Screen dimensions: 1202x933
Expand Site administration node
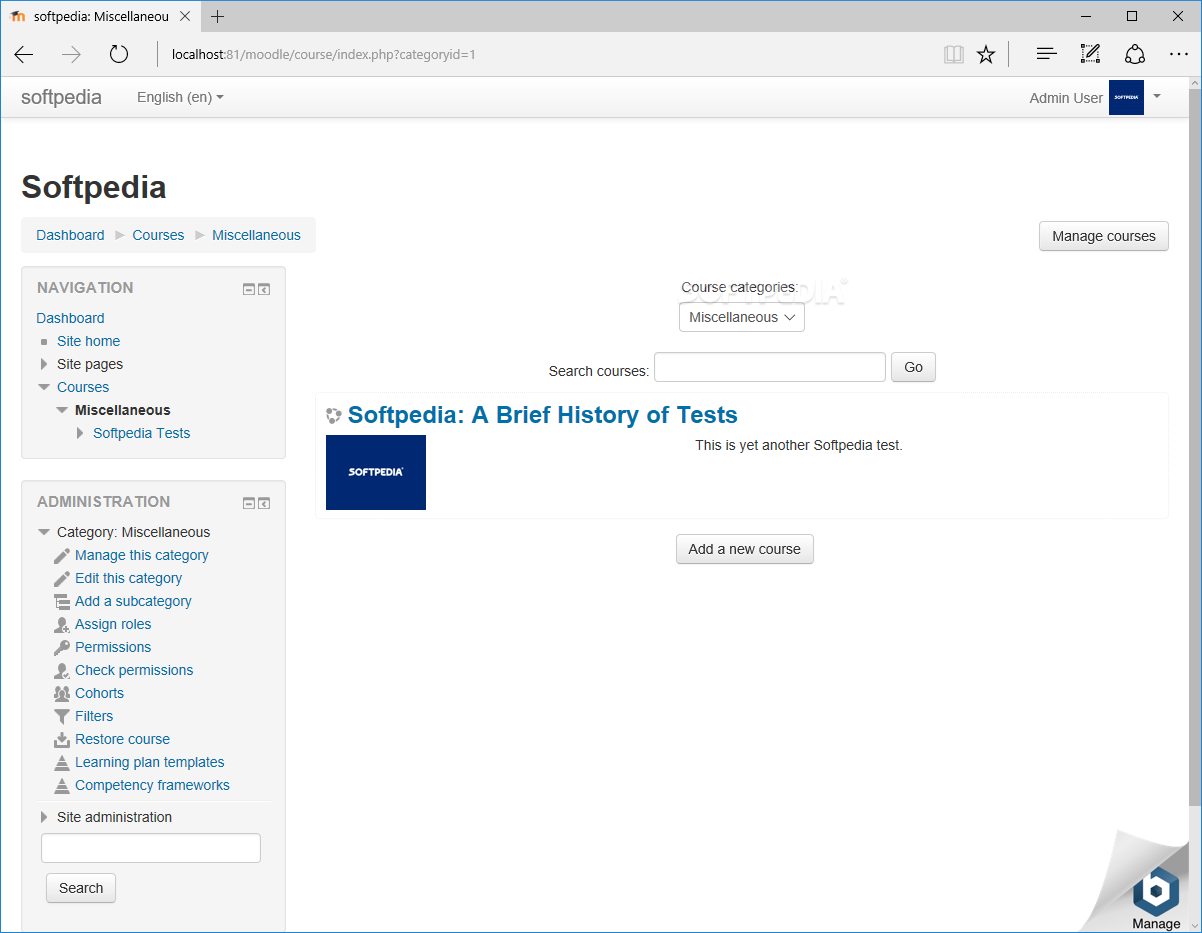click(x=44, y=817)
